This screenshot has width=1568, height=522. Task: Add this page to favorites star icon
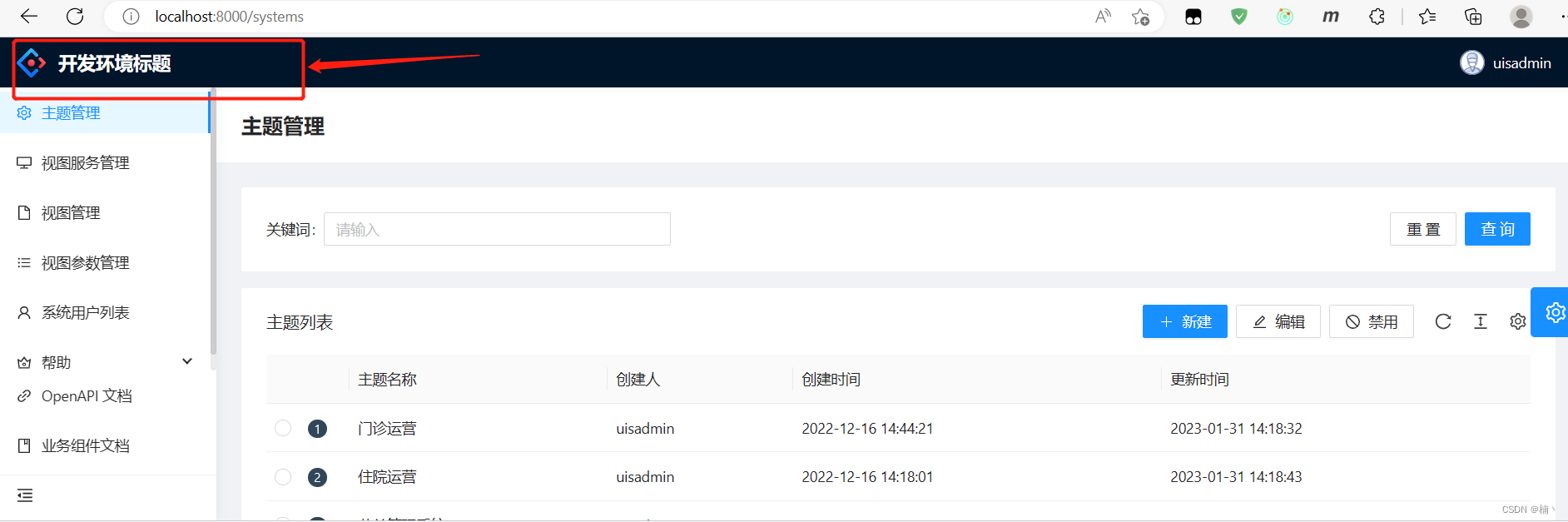click(x=1140, y=17)
